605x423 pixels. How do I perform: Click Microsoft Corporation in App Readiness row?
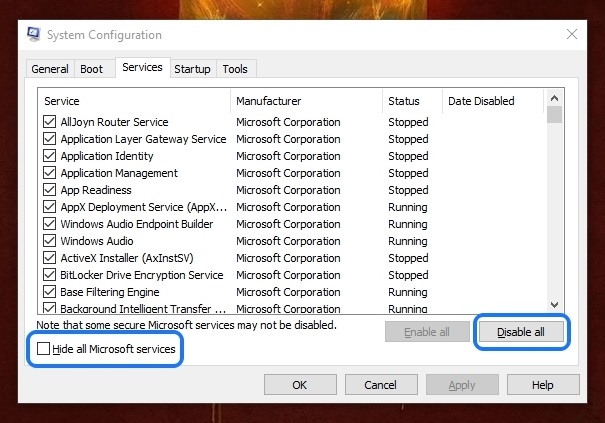[x=288, y=190]
